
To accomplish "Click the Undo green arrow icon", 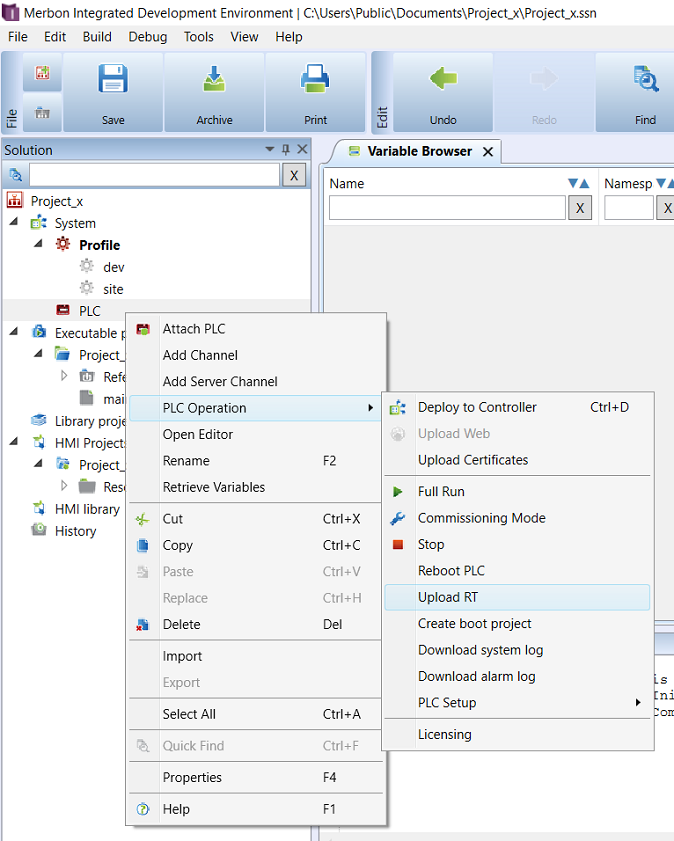I will [443, 78].
